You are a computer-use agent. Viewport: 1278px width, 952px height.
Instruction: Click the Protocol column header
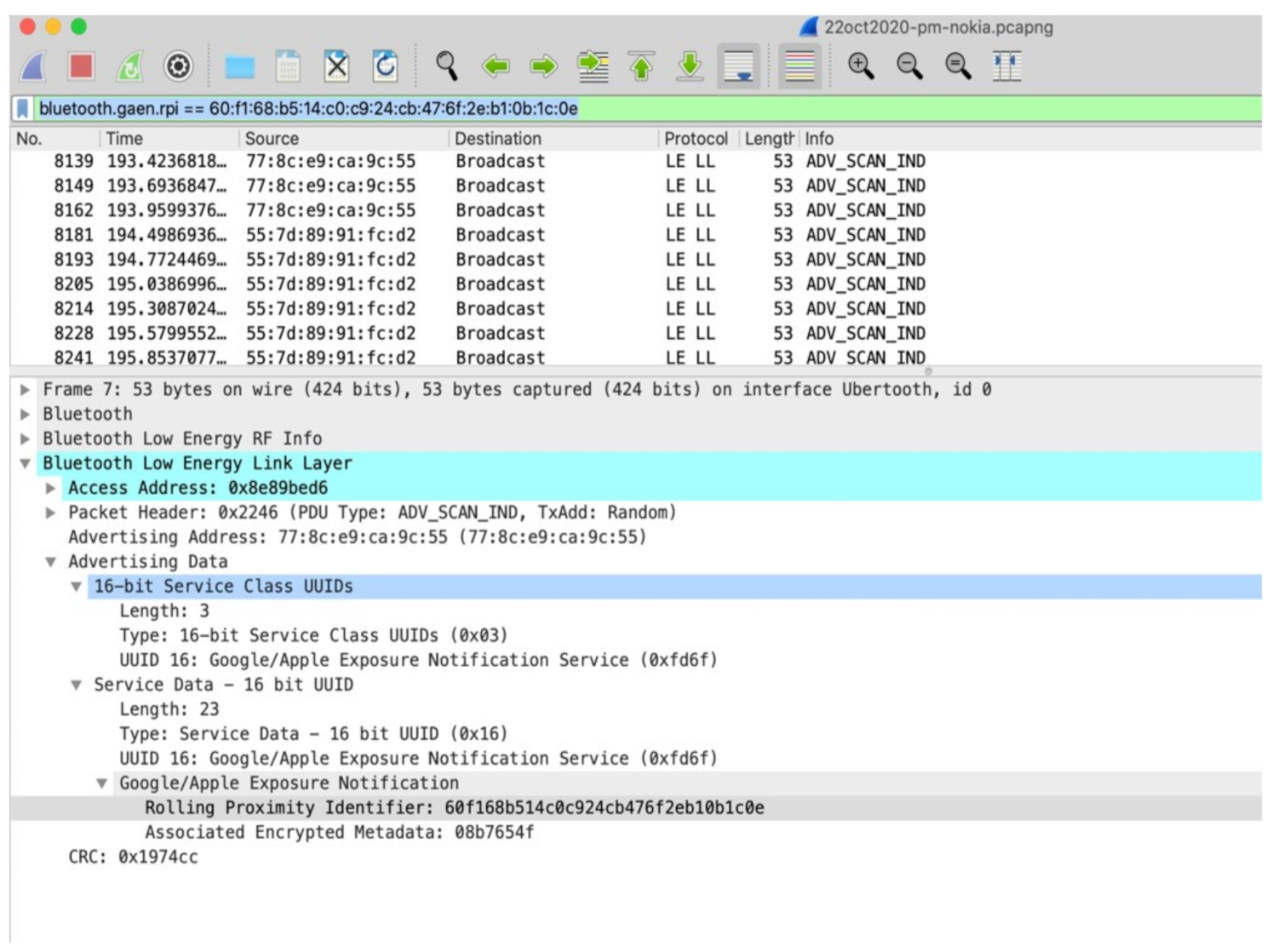pos(695,138)
